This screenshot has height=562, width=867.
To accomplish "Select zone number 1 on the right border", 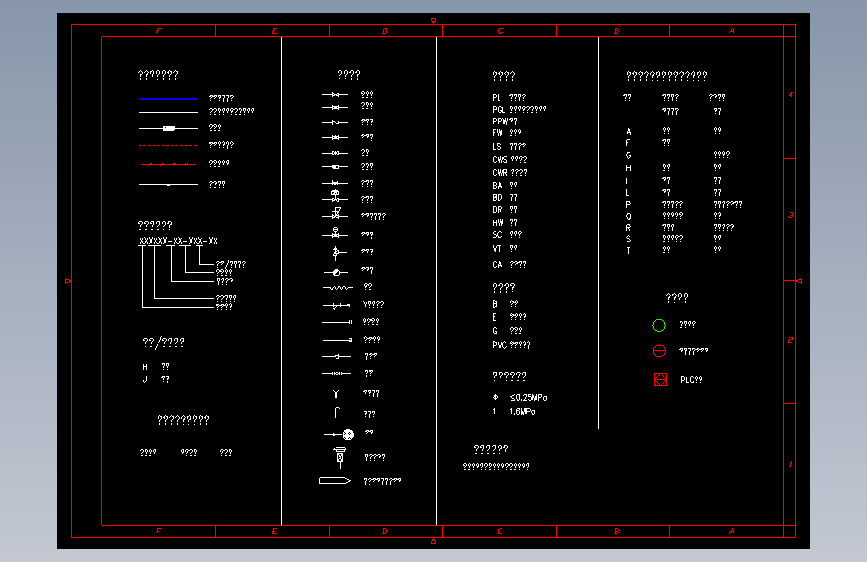I will click(791, 465).
